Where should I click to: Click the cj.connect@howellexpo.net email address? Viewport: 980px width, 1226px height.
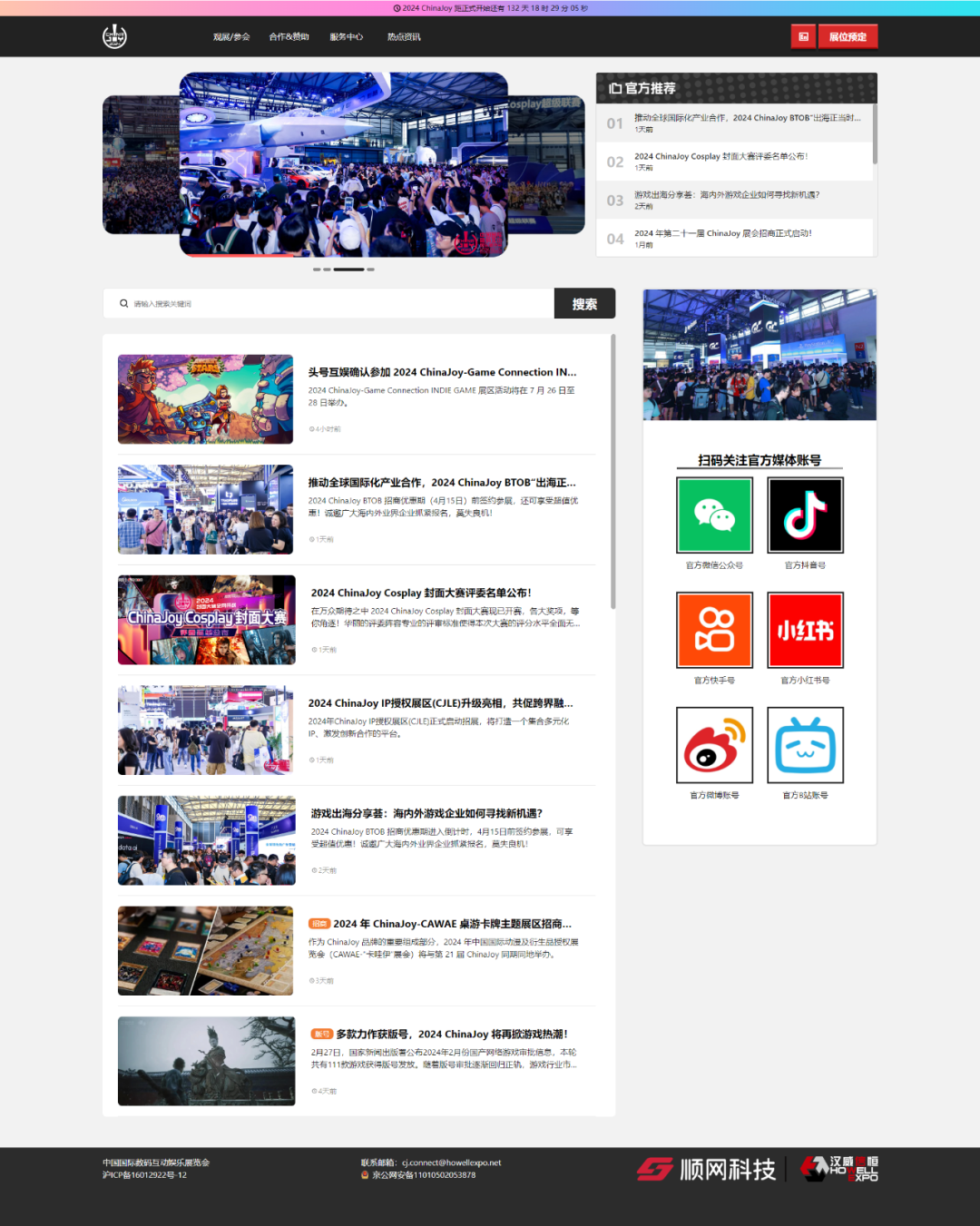452,1162
